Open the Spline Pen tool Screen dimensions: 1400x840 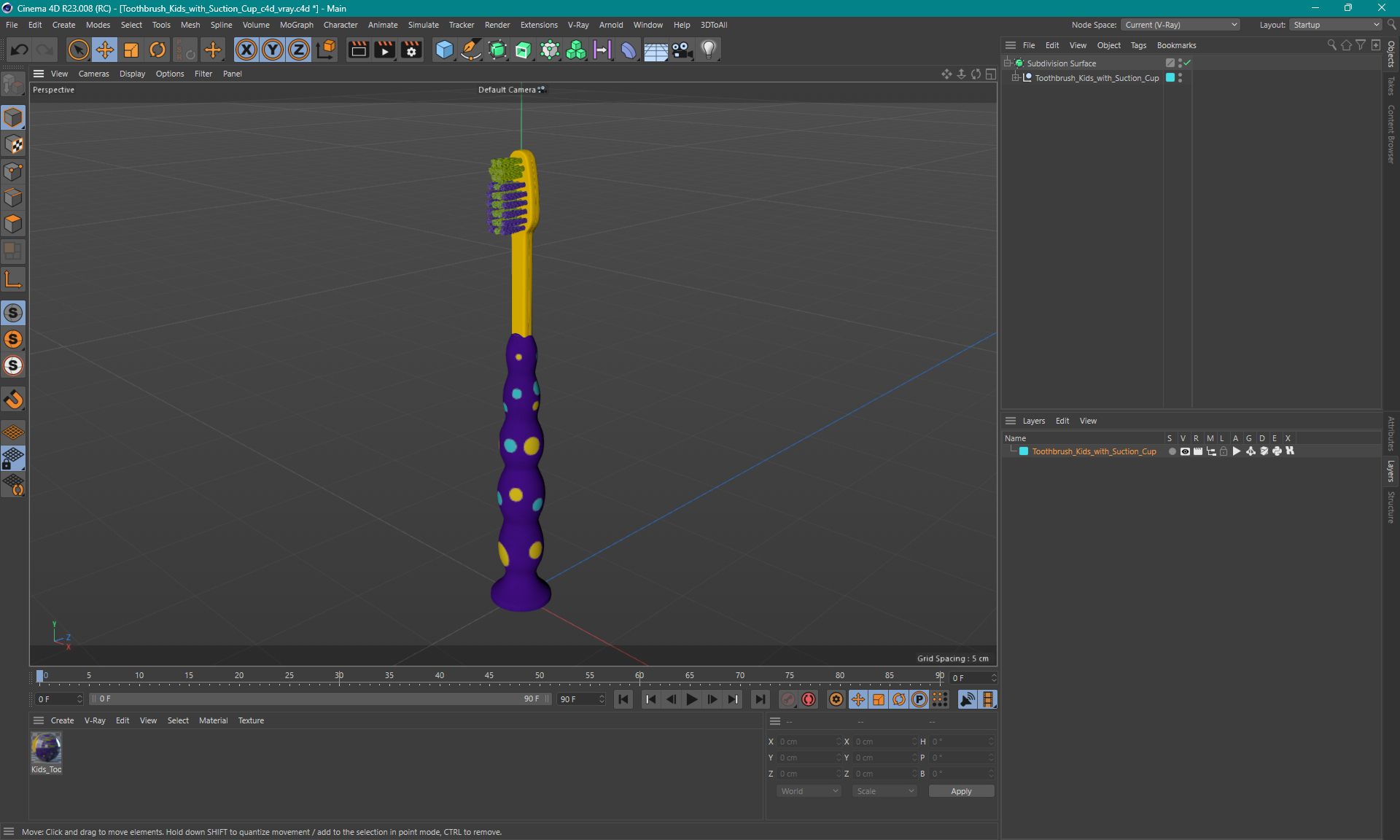click(471, 50)
